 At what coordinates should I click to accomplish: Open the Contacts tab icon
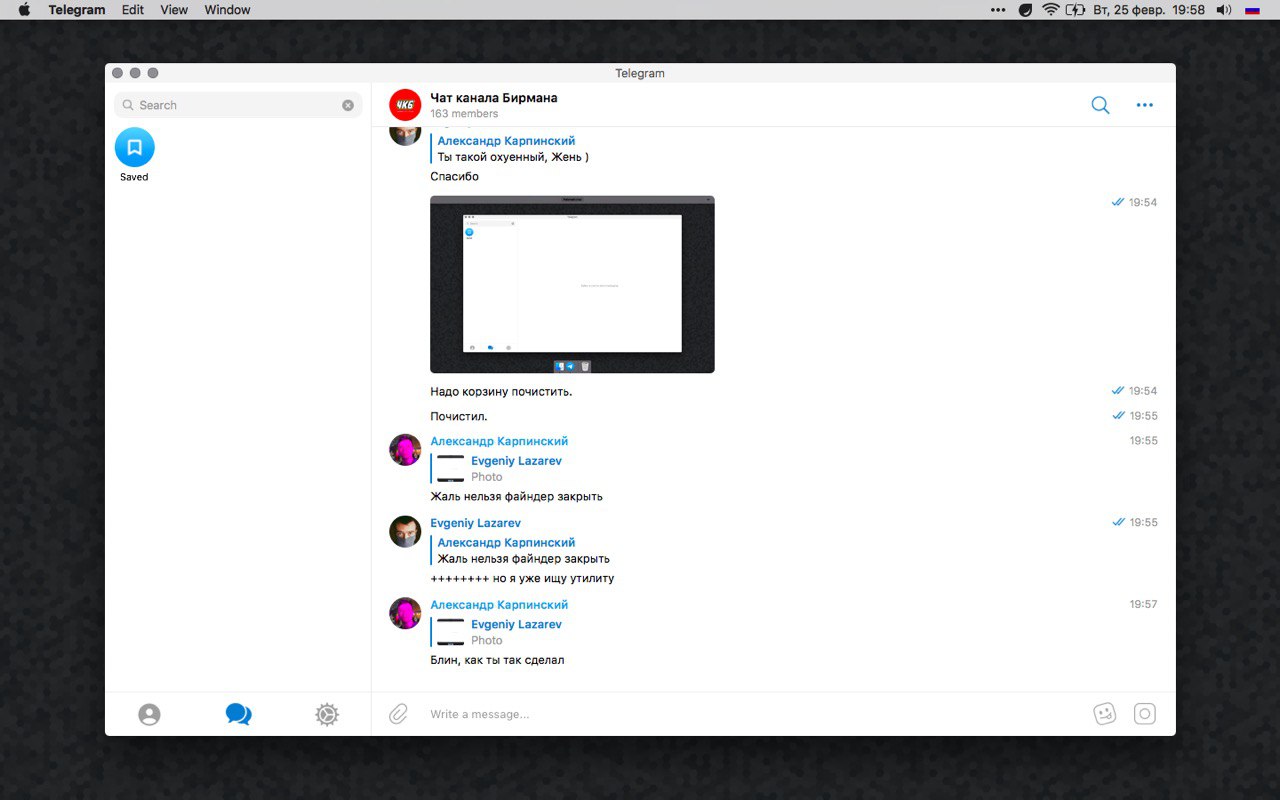coord(149,714)
